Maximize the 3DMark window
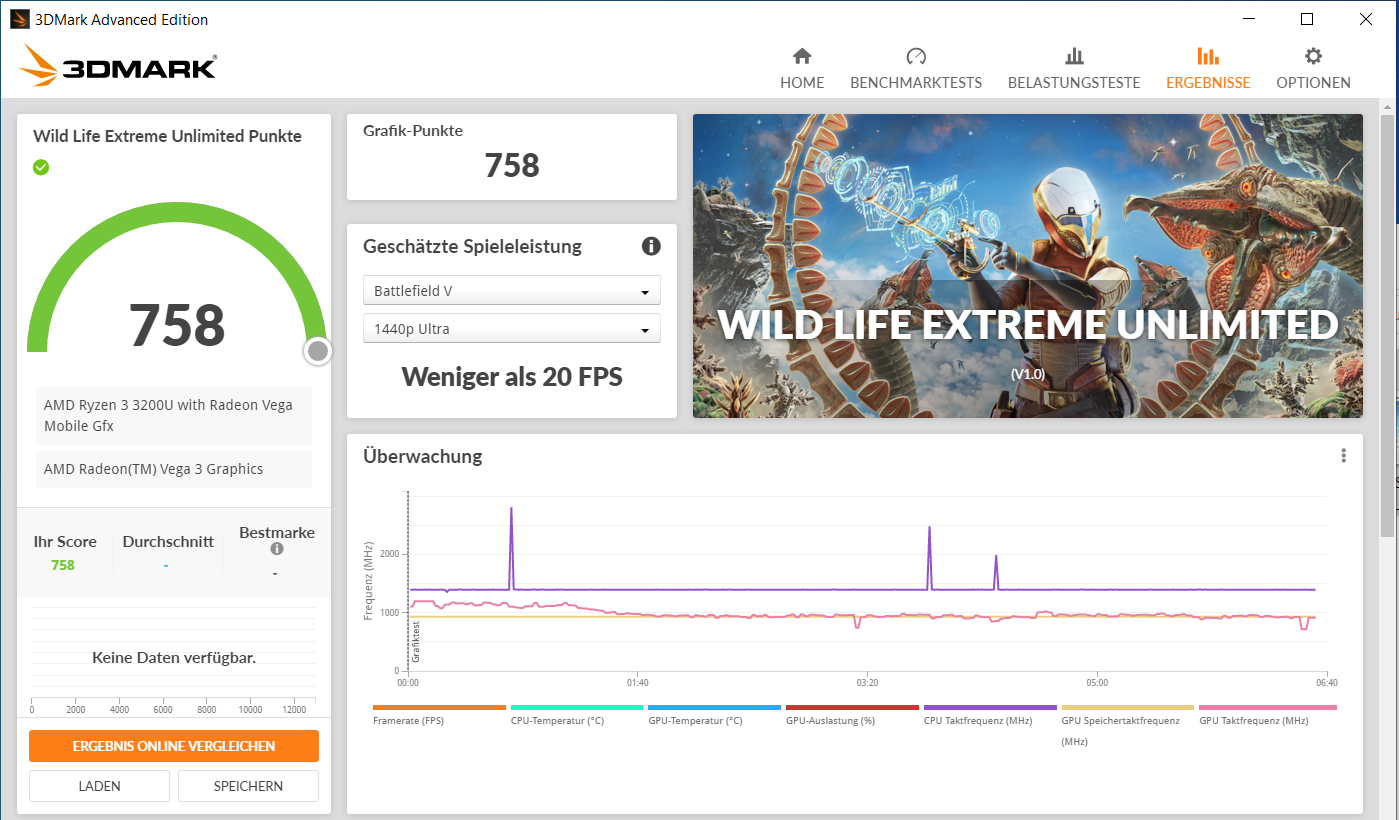The image size is (1399, 820). point(1307,19)
